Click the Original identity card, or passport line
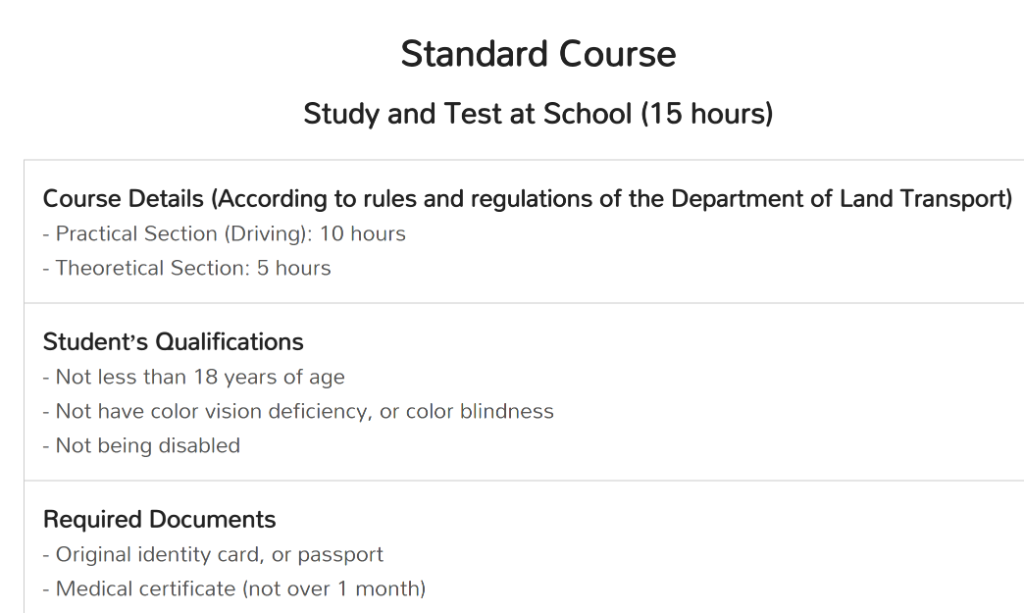This screenshot has width=1024, height=613. pyautogui.click(x=213, y=555)
